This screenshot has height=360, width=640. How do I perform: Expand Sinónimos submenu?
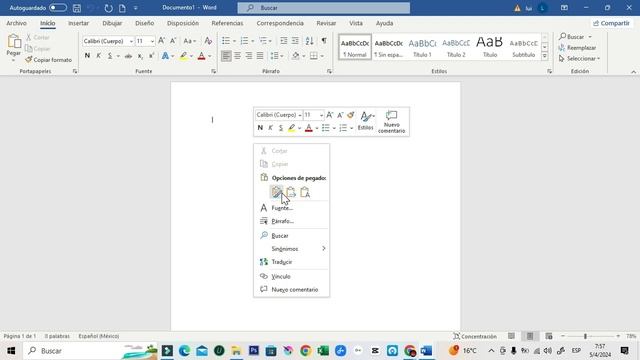click(x=291, y=249)
